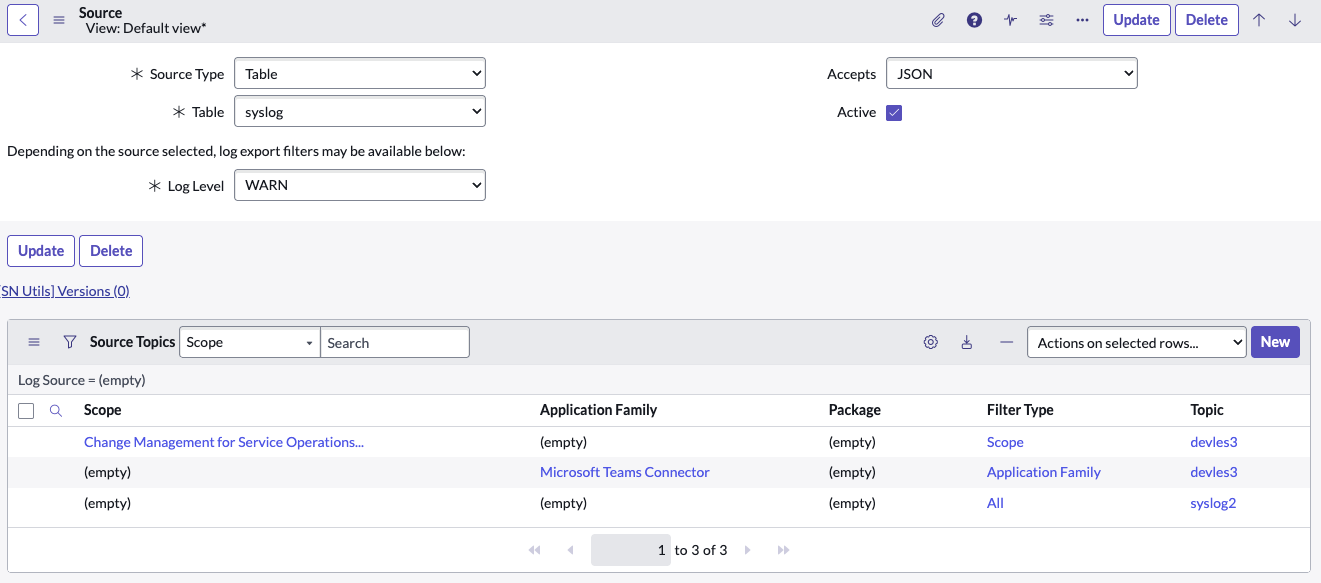1321x583 pixels.
Task: Open the Accepts dropdown showing JSON
Action: (1012, 74)
